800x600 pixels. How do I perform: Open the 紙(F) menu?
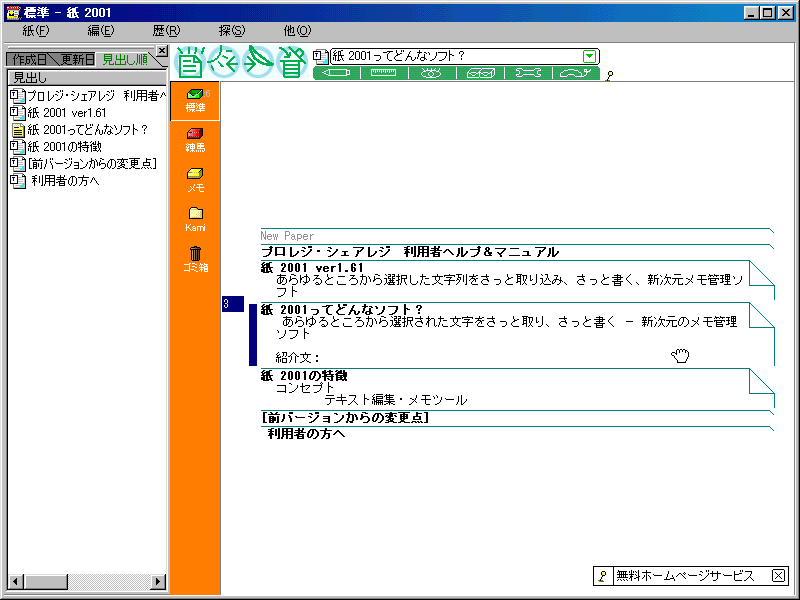(x=36, y=31)
